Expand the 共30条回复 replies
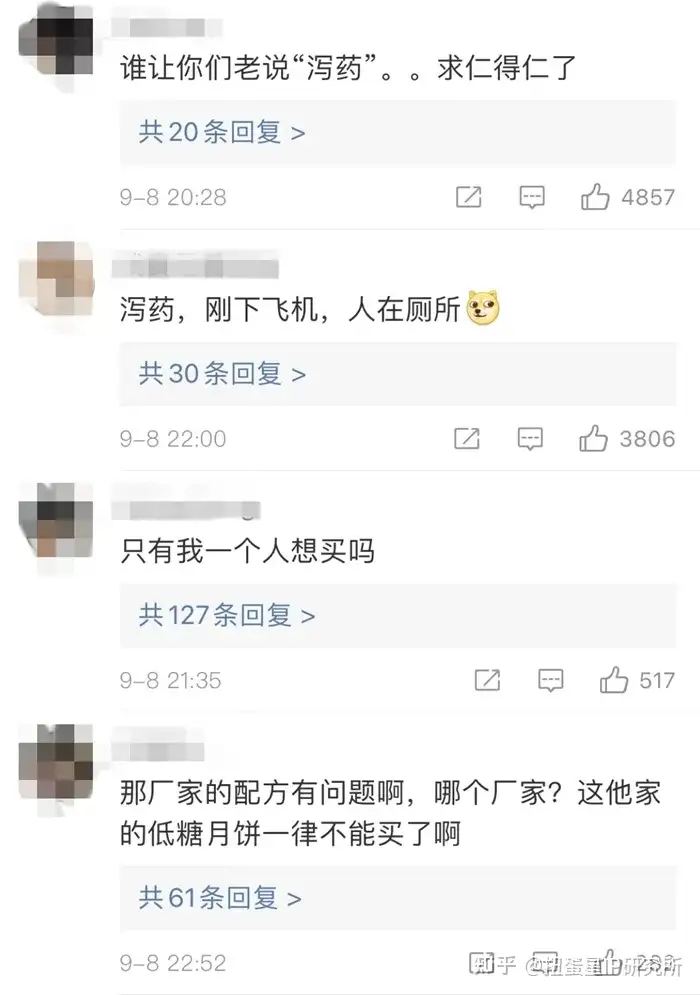The image size is (700, 995). (x=398, y=374)
